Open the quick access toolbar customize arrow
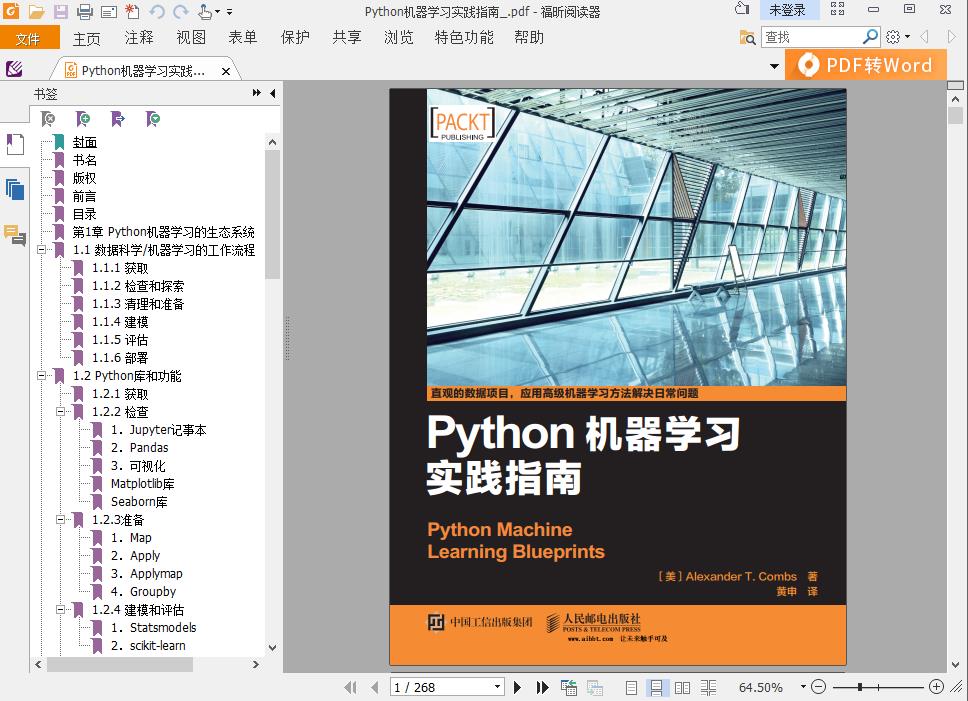Image resolution: width=968 pixels, height=701 pixels. click(230, 12)
